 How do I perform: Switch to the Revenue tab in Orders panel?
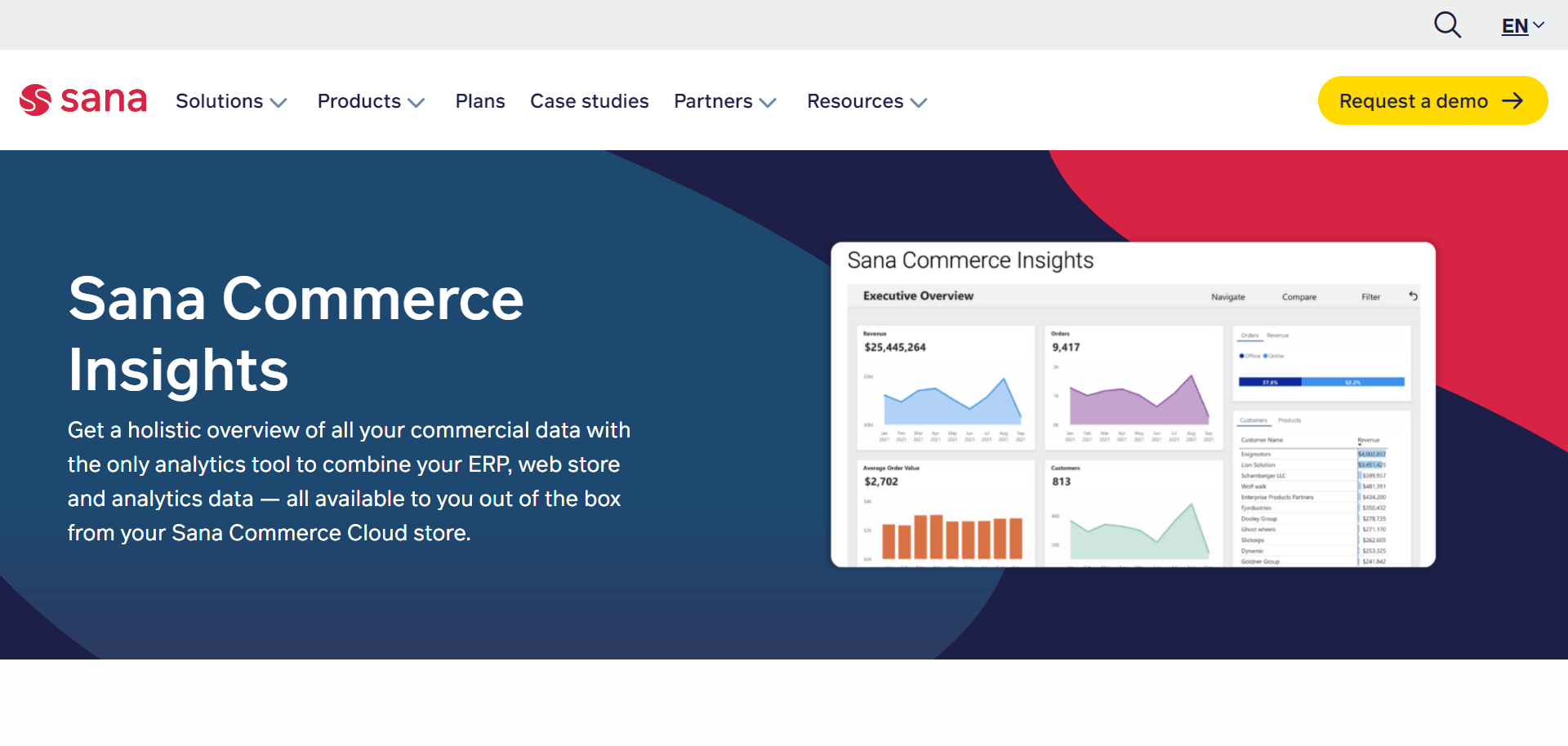1278,335
